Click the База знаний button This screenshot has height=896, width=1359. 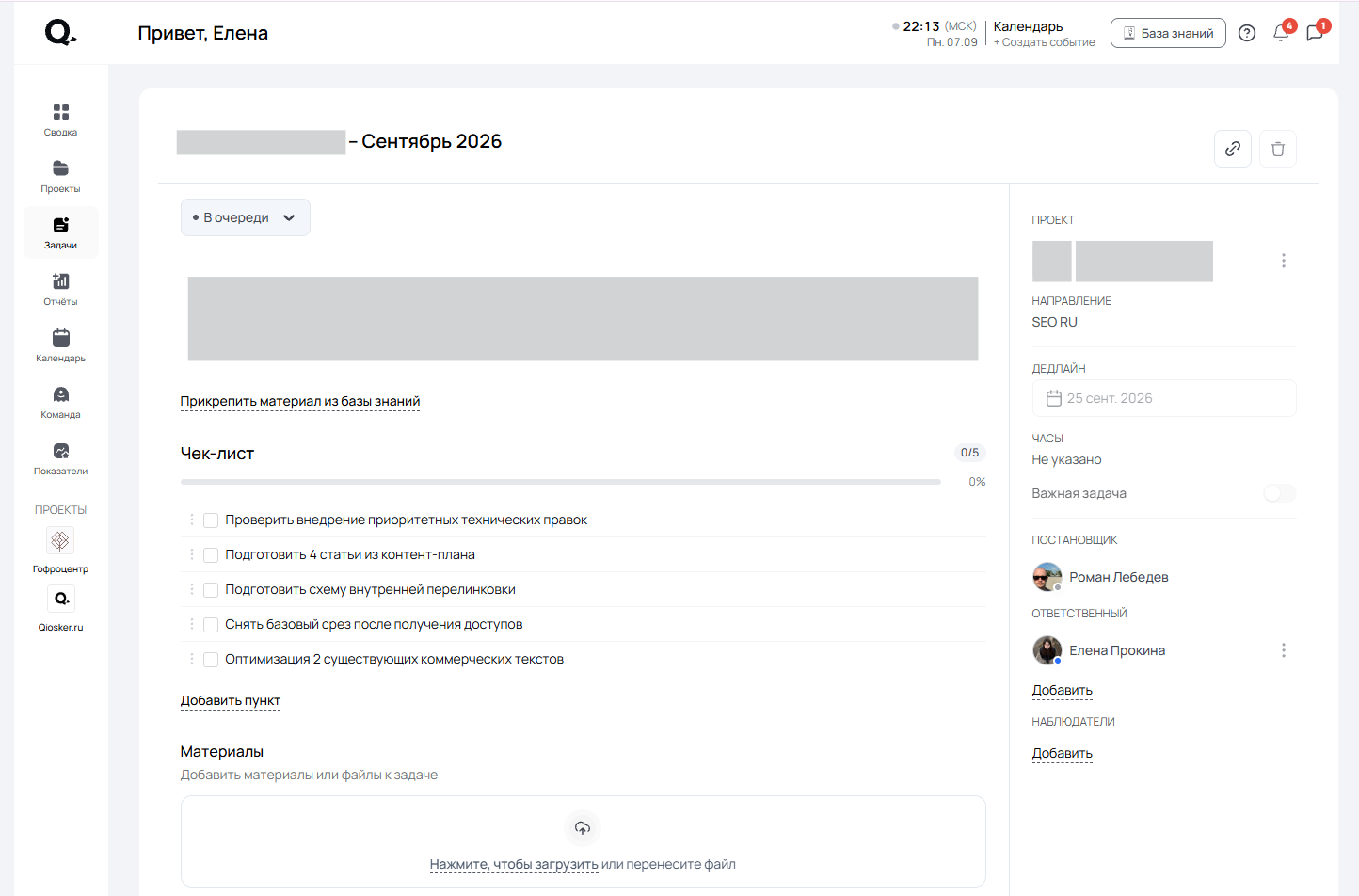tap(1168, 33)
